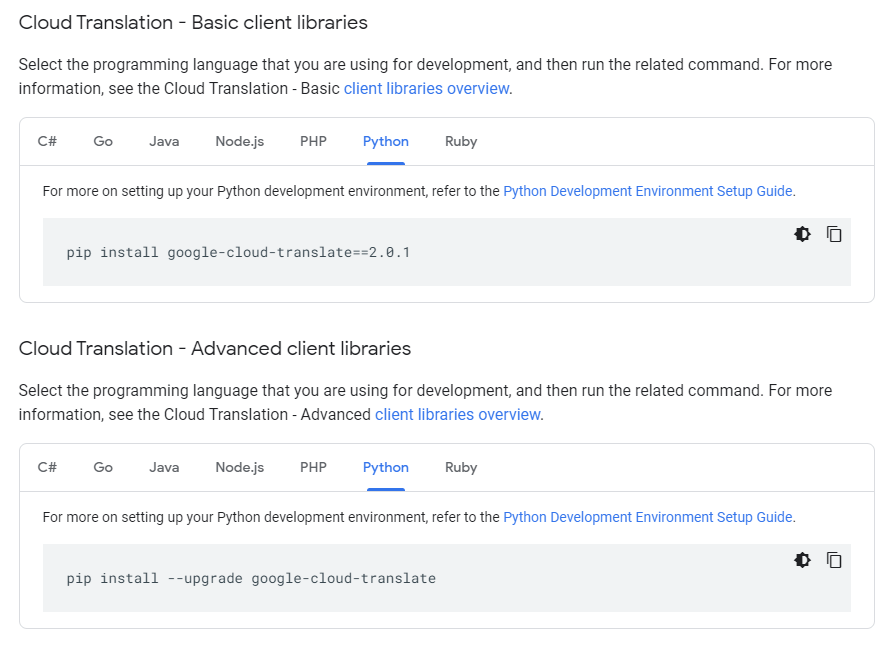The image size is (895, 663).
Task: Select Ruby tab in Advanced client libraries
Action: tap(461, 467)
